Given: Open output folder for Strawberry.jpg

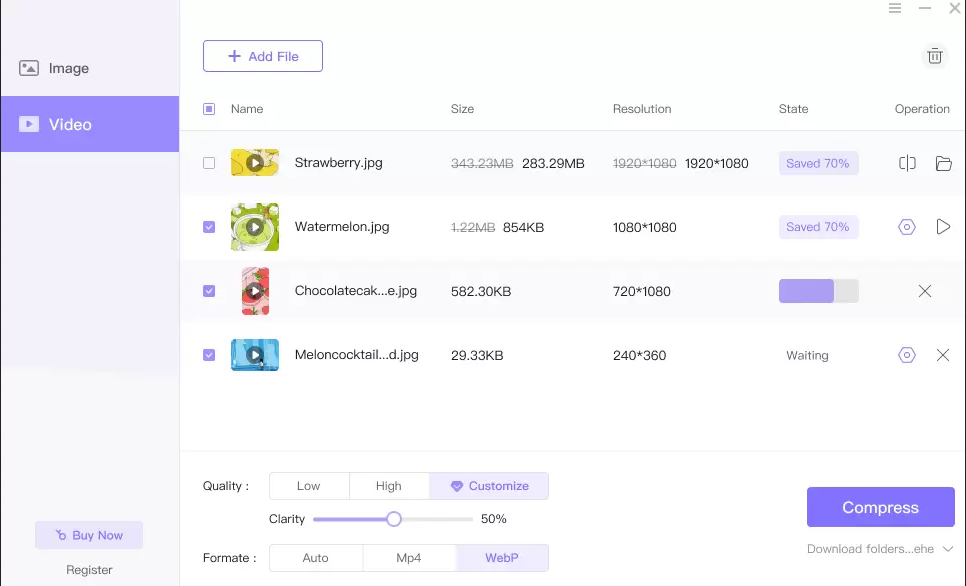Looking at the screenshot, I should 943,163.
